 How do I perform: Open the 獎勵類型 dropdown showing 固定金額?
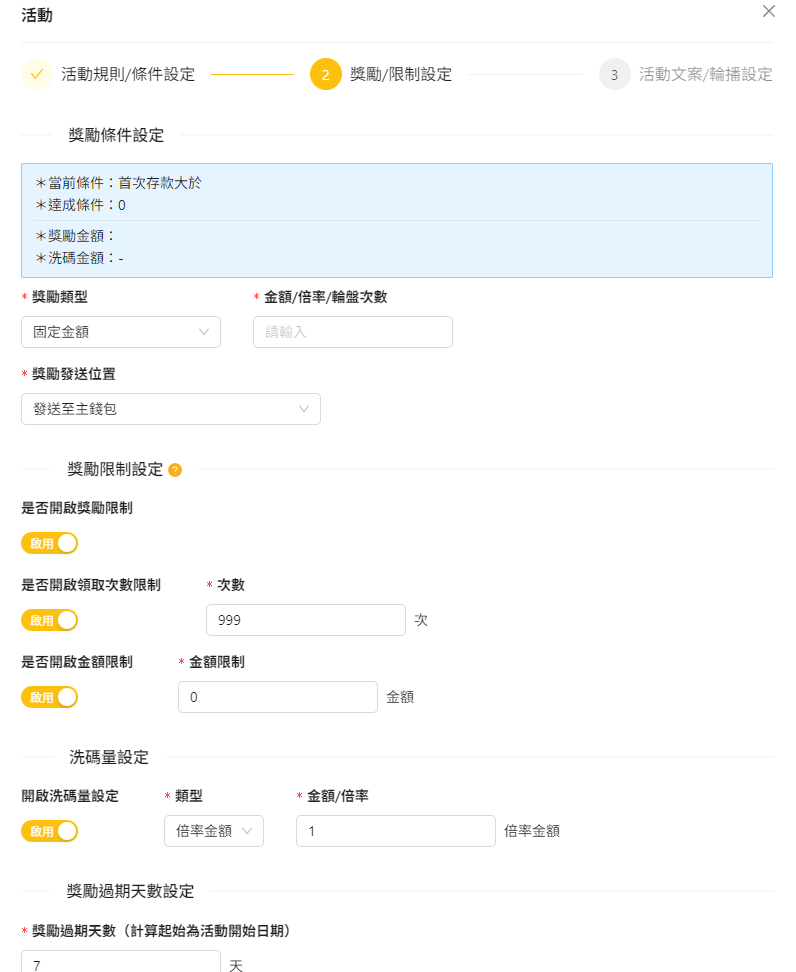click(x=120, y=332)
